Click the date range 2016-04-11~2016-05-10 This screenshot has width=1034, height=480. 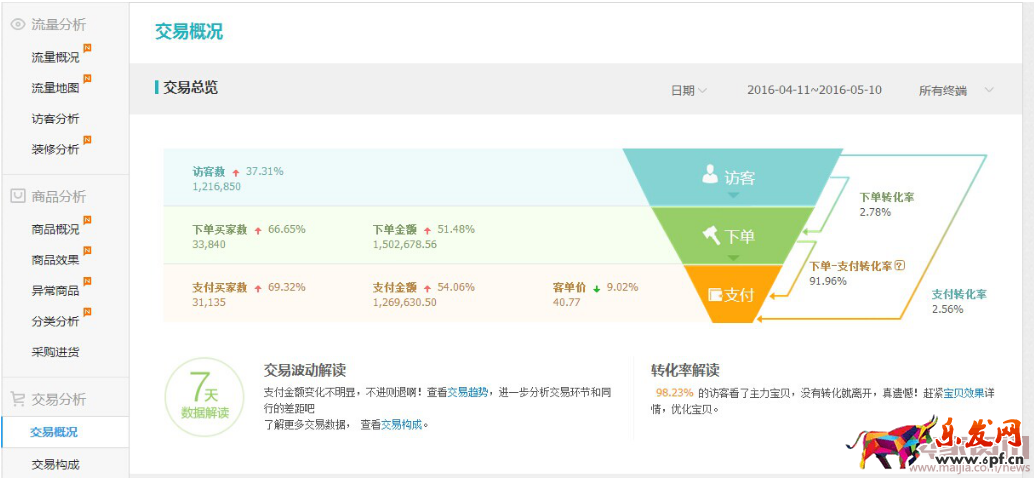(x=814, y=90)
